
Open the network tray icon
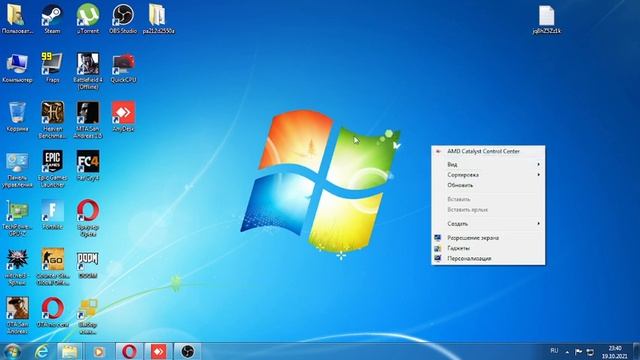point(590,352)
